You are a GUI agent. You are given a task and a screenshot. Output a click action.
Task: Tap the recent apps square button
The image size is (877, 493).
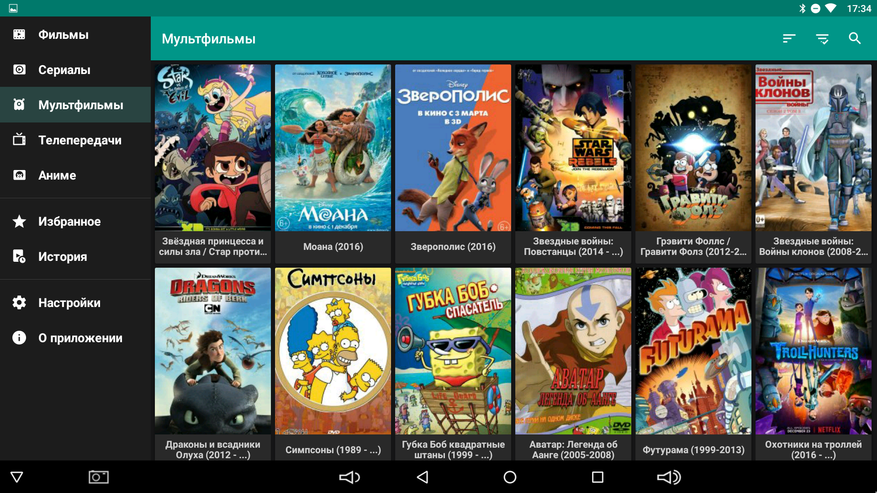pyautogui.click(x=597, y=477)
